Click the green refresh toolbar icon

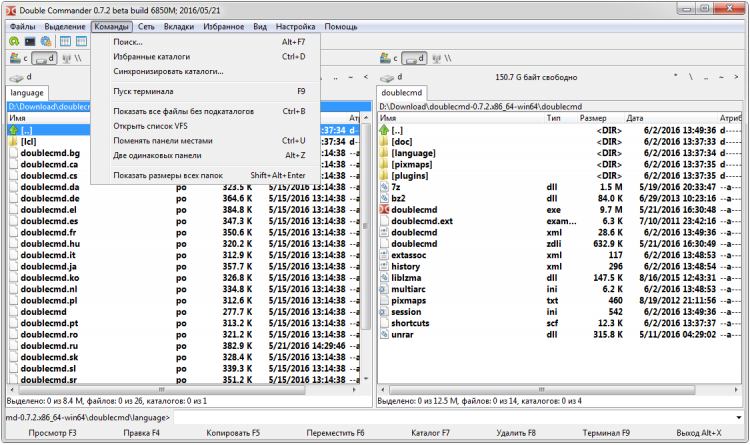[14, 42]
